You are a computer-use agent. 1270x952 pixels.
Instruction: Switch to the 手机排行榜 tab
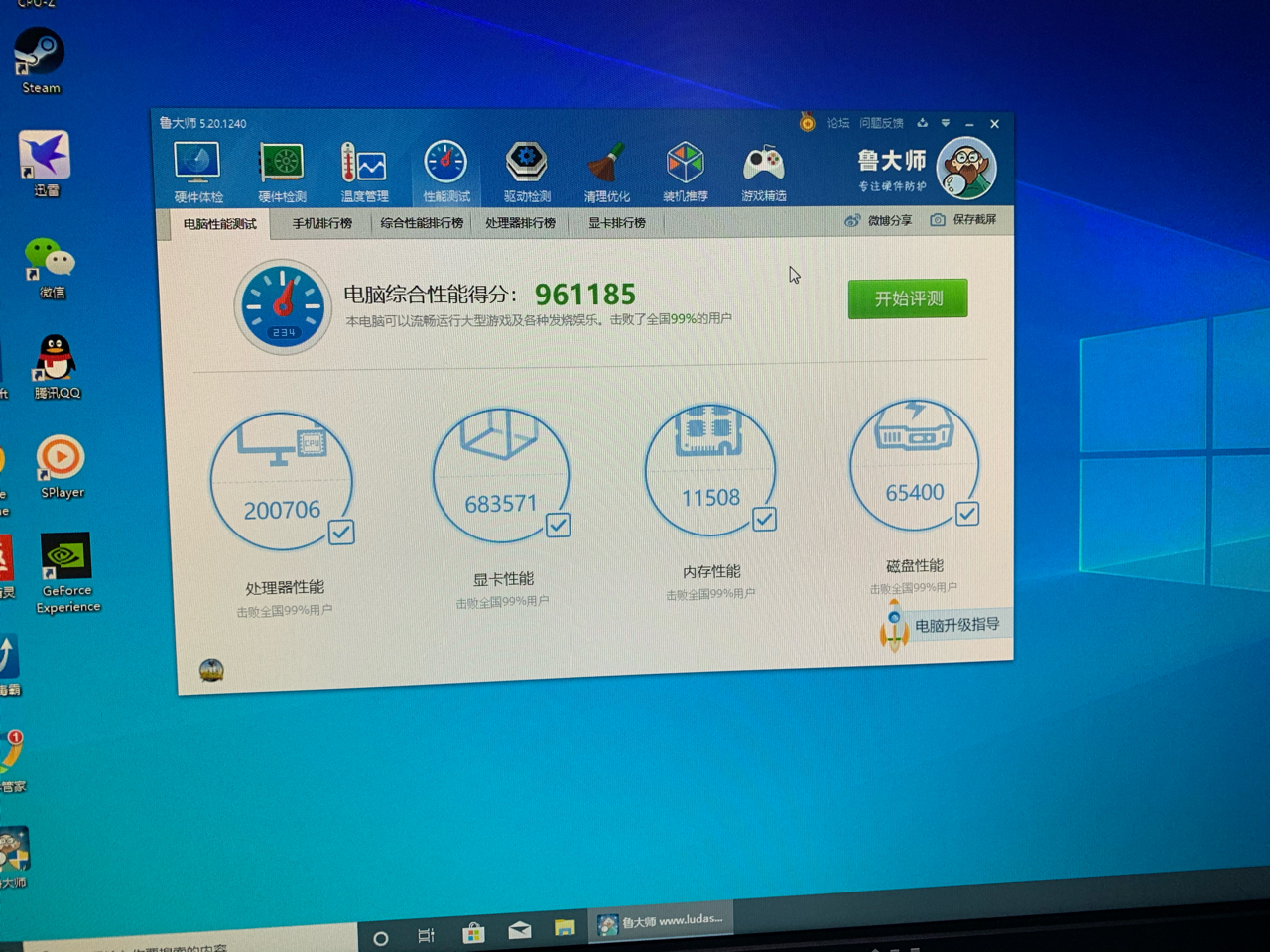point(321,223)
